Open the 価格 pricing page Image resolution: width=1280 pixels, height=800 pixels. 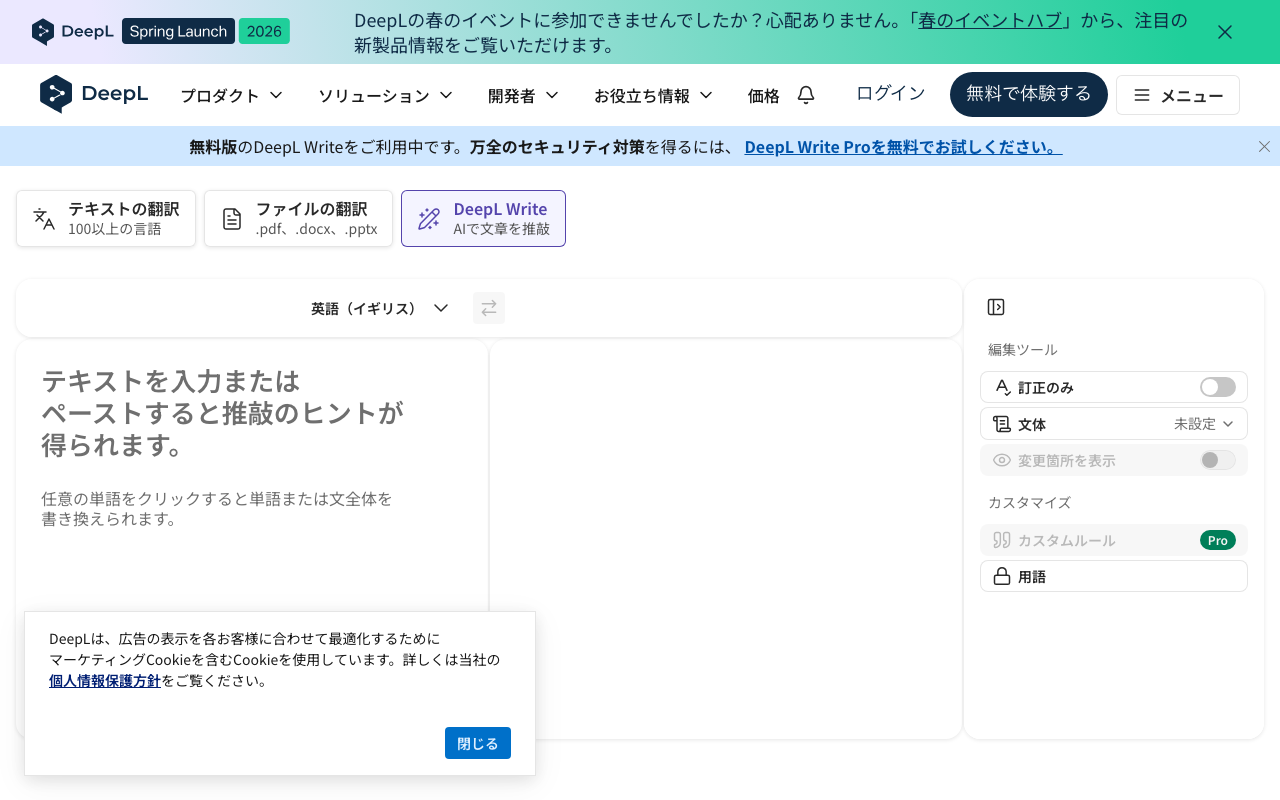(x=764, y=96)
